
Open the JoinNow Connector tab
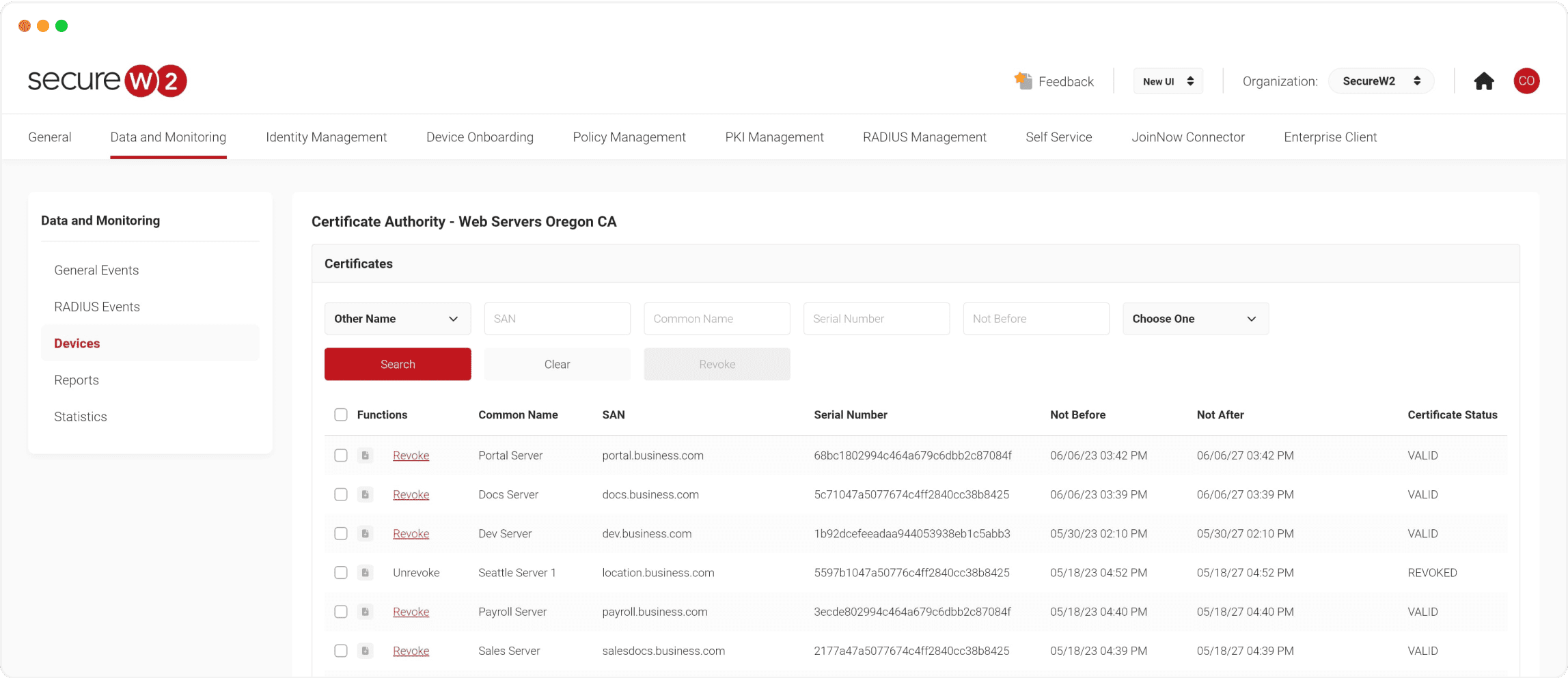point(1188,137)
